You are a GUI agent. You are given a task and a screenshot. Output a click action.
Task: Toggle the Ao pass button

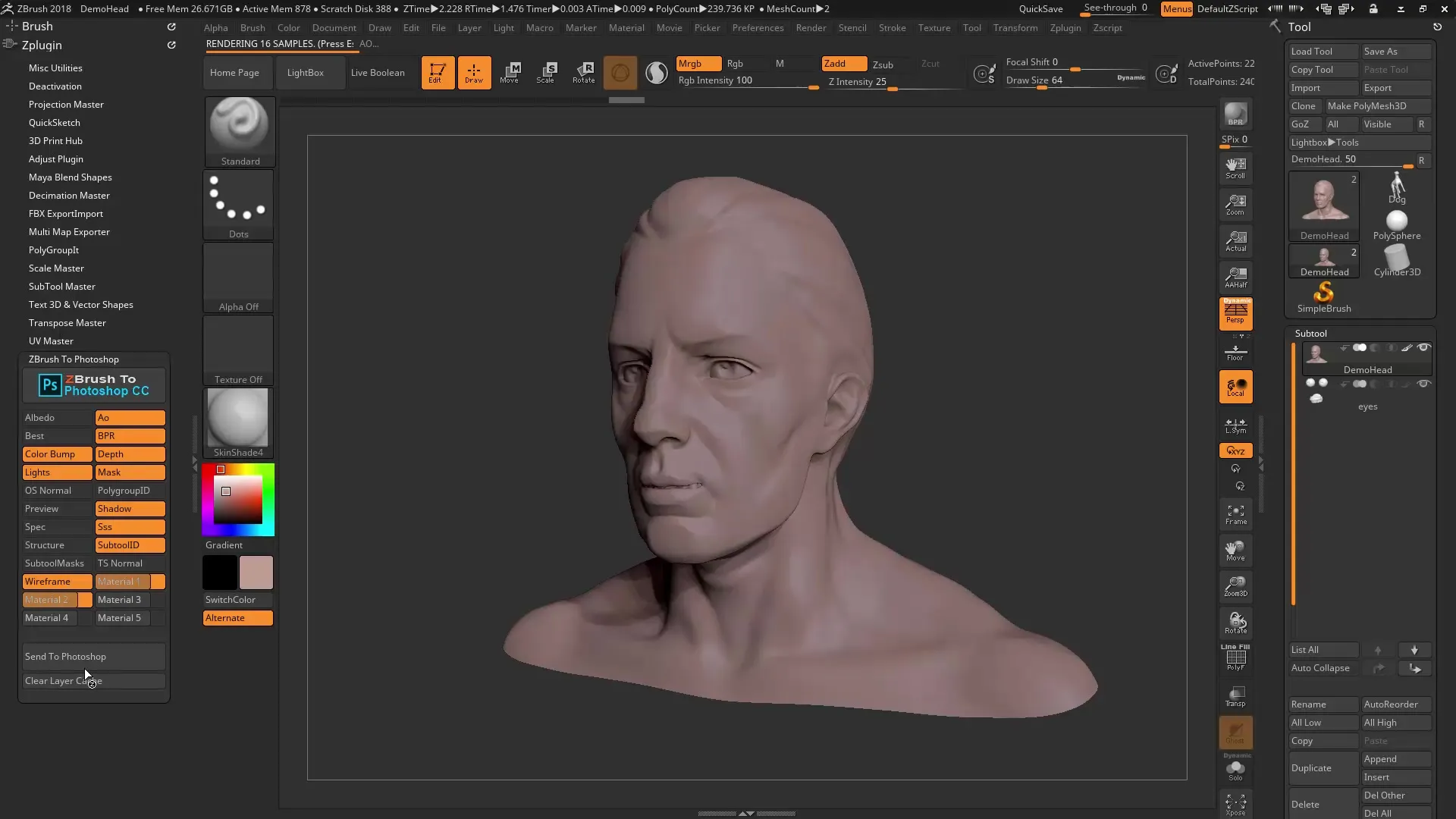coord(130,418)
